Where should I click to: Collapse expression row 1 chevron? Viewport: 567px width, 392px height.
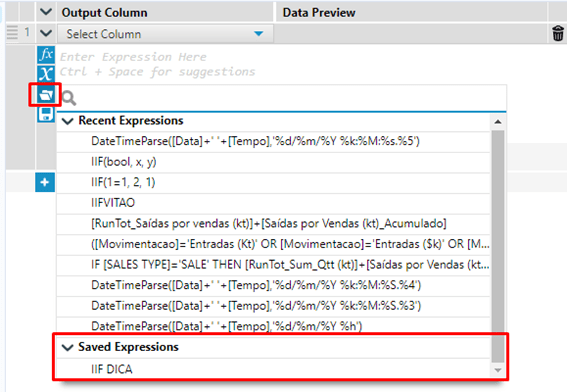(x=46, y=33)
